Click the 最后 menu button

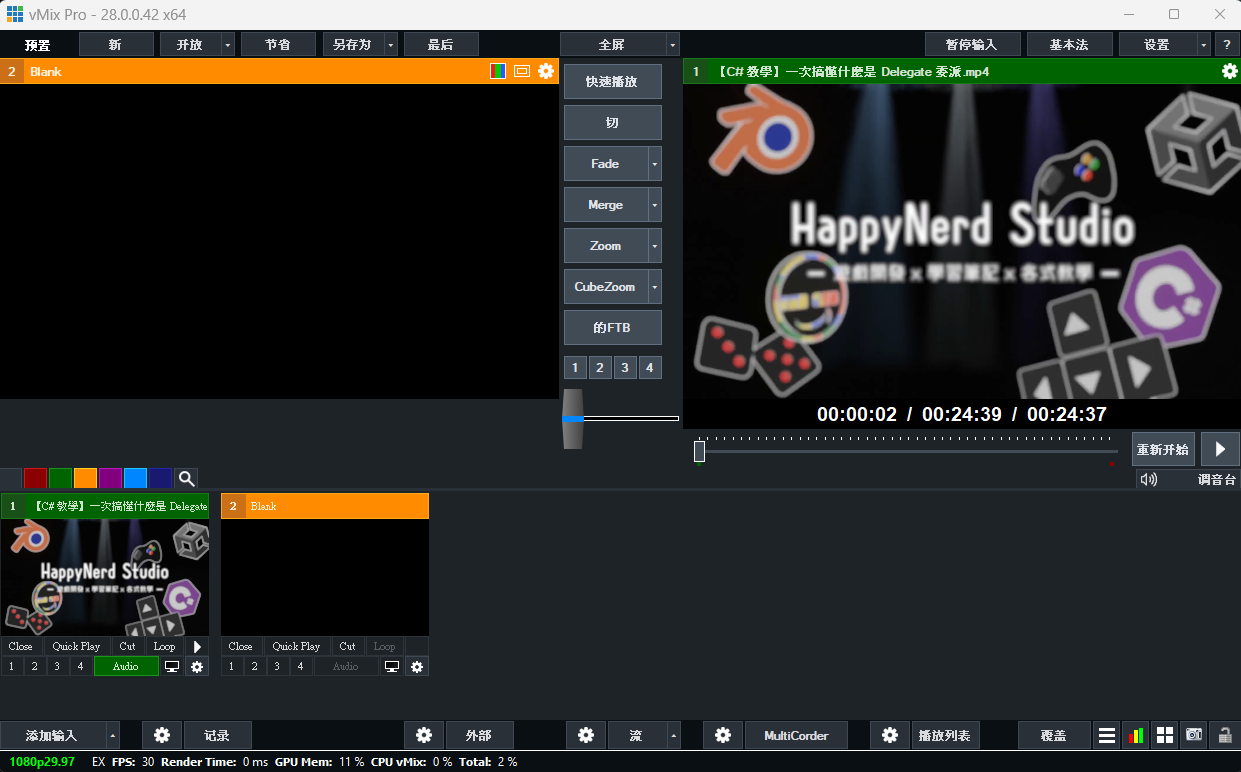click(x=441, y=44)
